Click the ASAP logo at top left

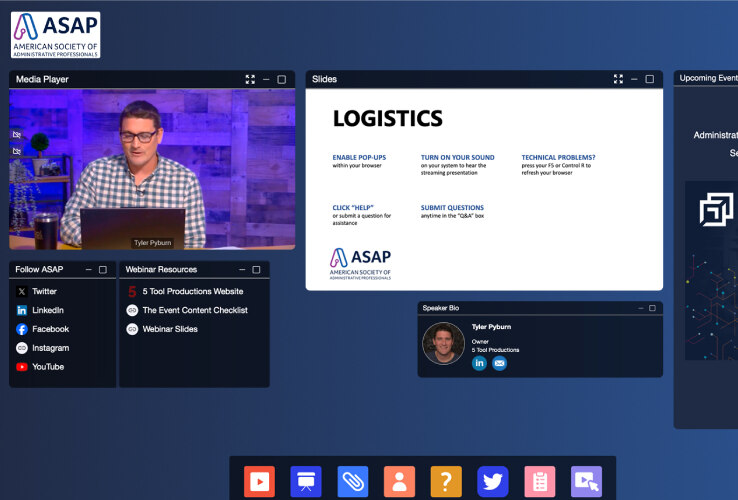point(56,35)
